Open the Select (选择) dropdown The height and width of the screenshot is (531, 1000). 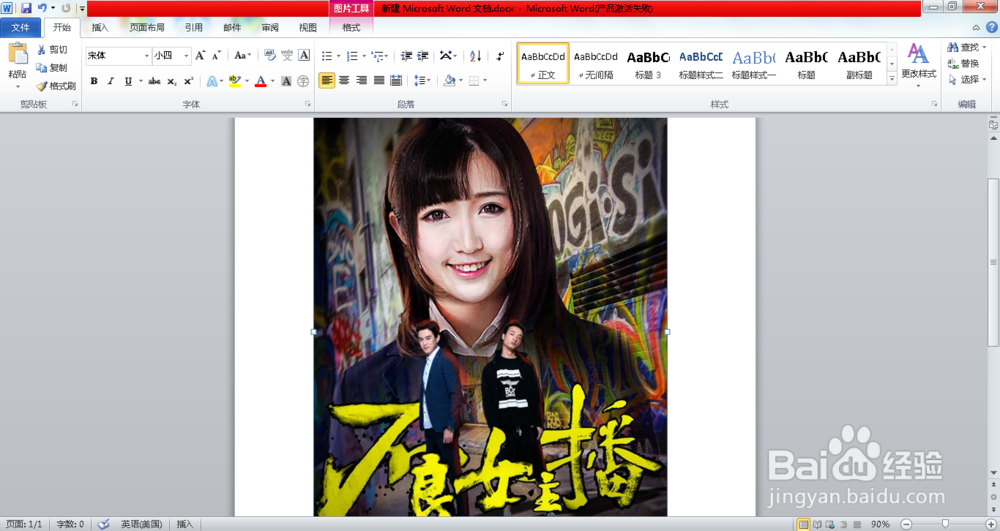pyautogui.click(x=967, y=80)
